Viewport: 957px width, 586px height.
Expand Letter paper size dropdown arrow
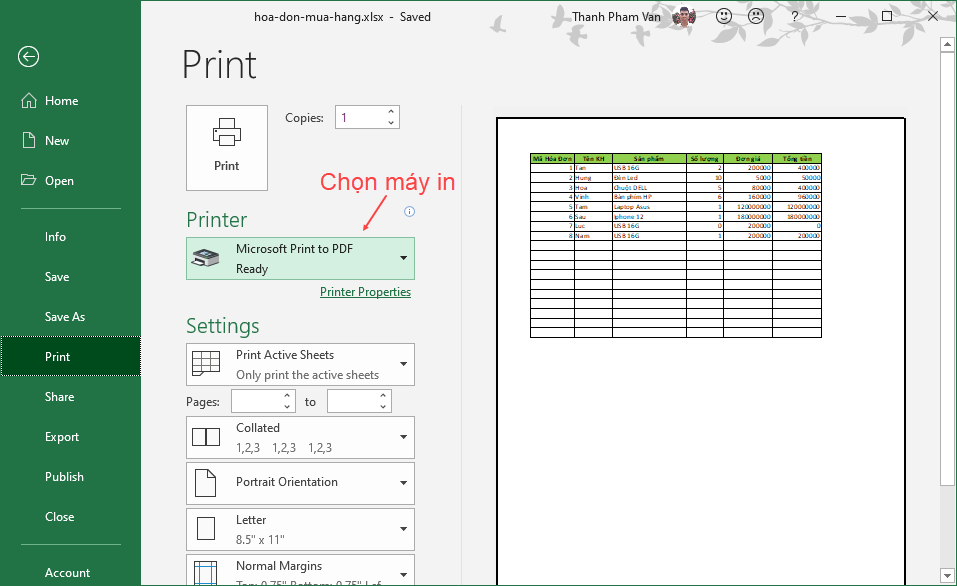[403, 529]
